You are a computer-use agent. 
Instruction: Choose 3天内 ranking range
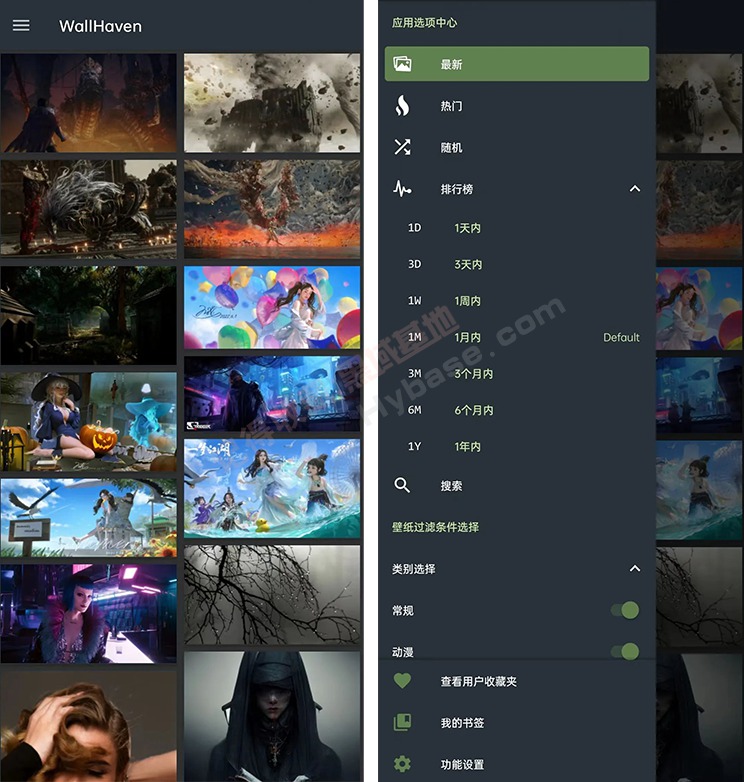(517, 264)
